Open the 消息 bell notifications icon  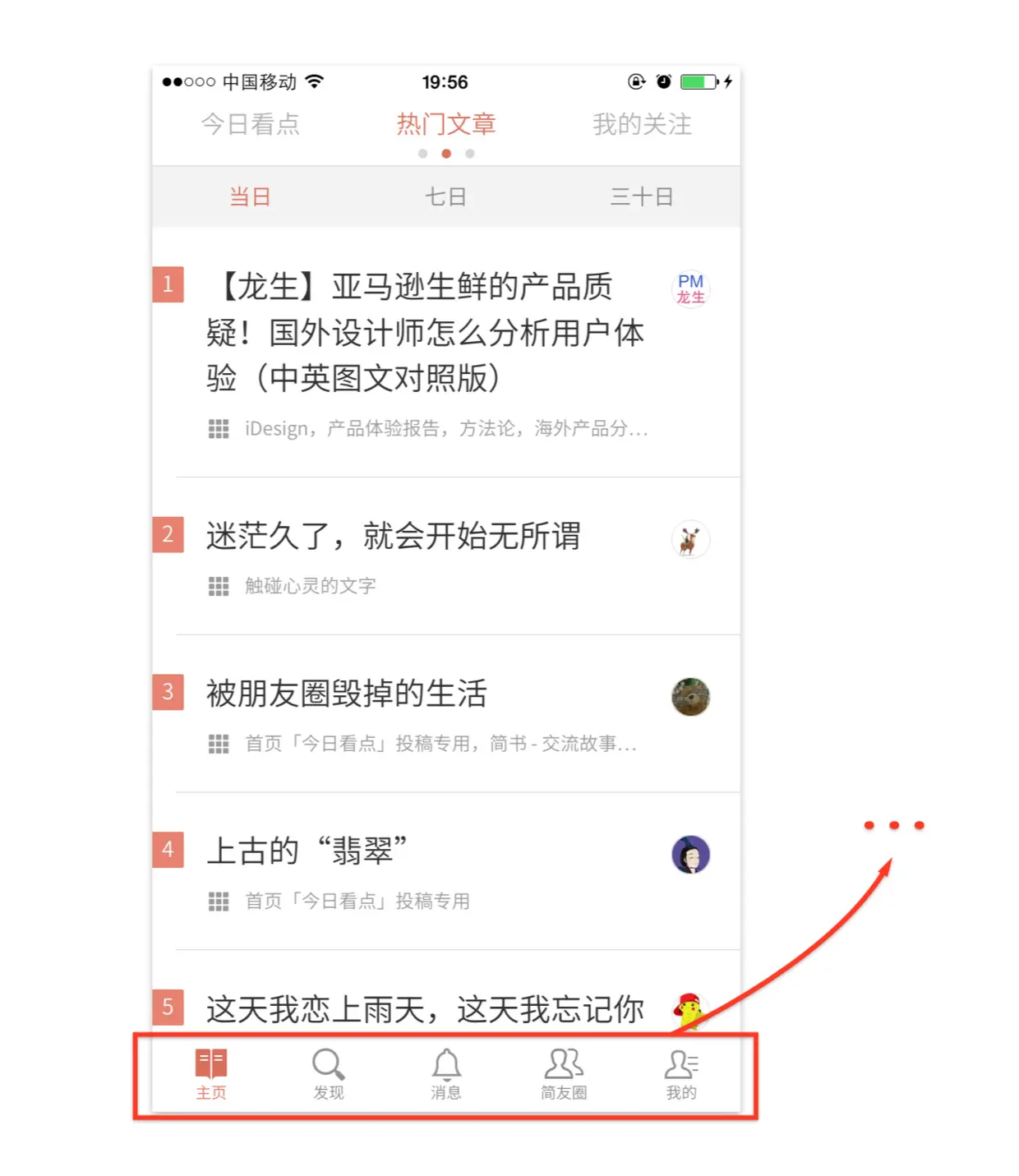[446, 1063]
